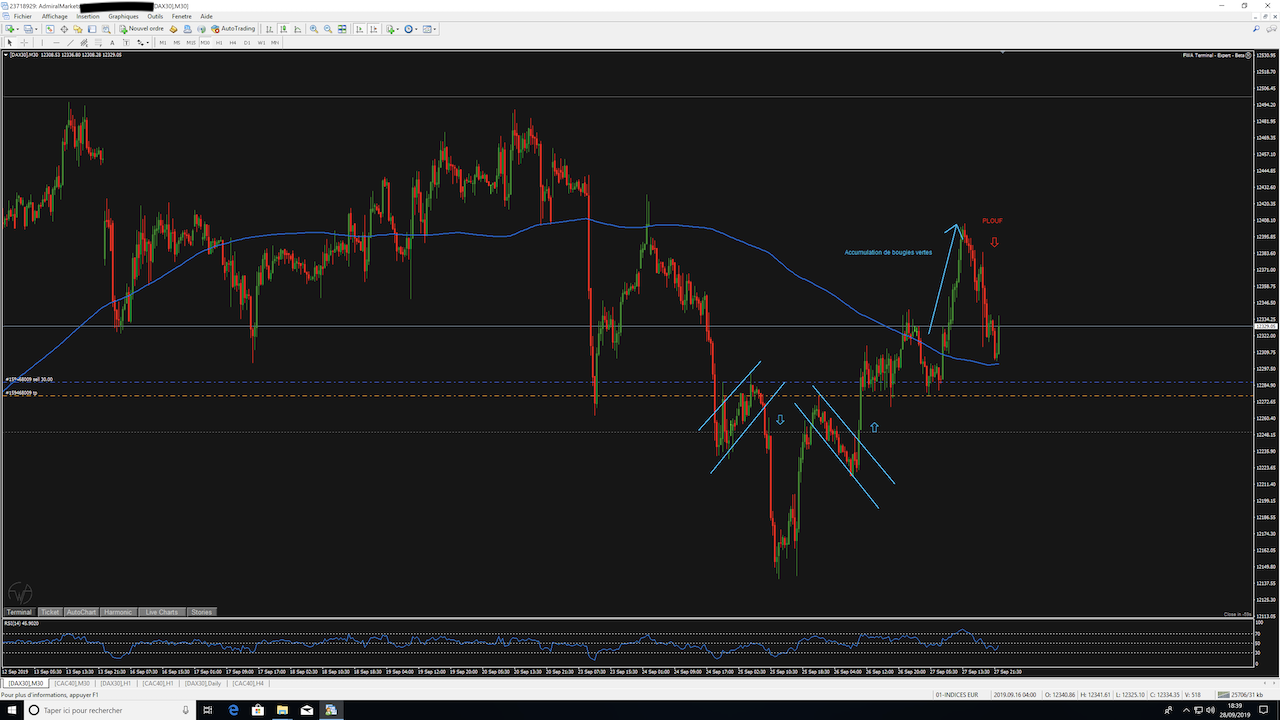
Task: Set timeframe to M15
Action: click(x=191, y=43)
